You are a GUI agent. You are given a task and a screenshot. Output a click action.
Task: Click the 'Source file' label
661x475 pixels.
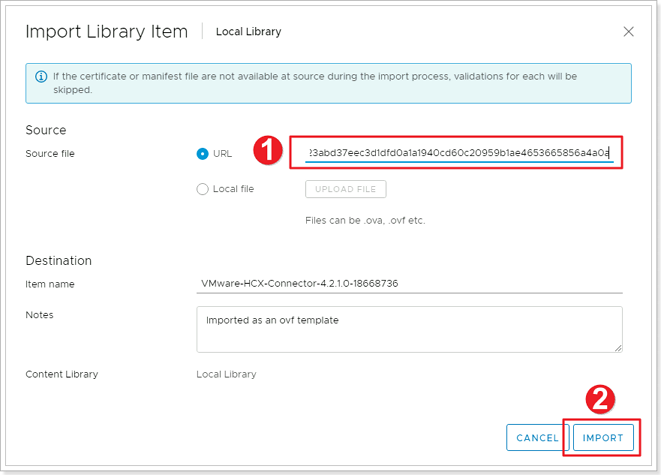(x=50, y=153)
